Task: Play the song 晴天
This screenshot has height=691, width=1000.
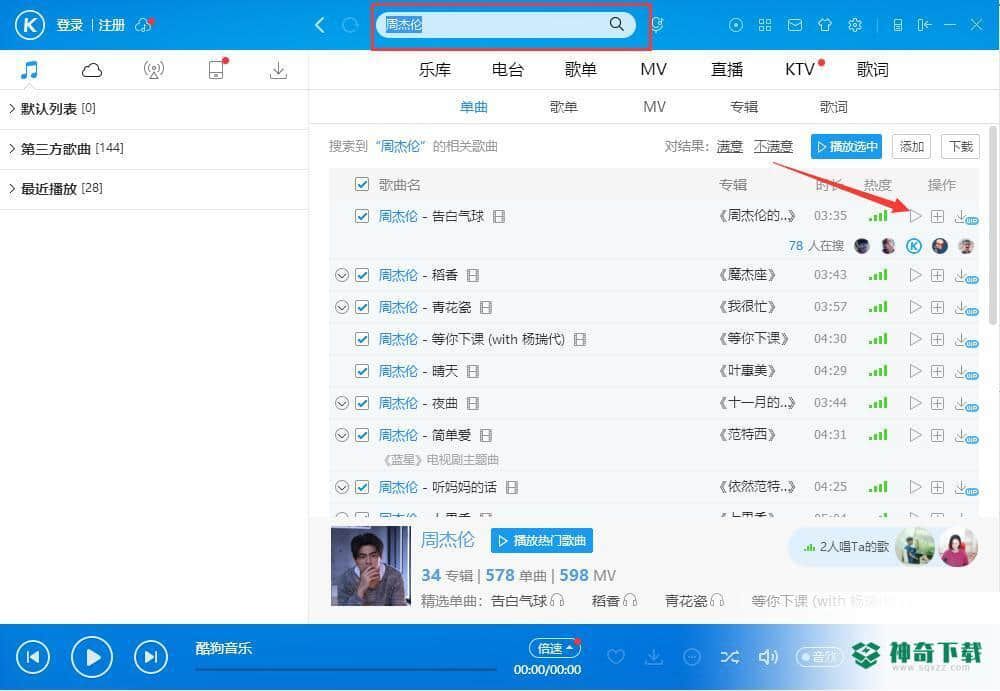Action: (x=915, y=371)
